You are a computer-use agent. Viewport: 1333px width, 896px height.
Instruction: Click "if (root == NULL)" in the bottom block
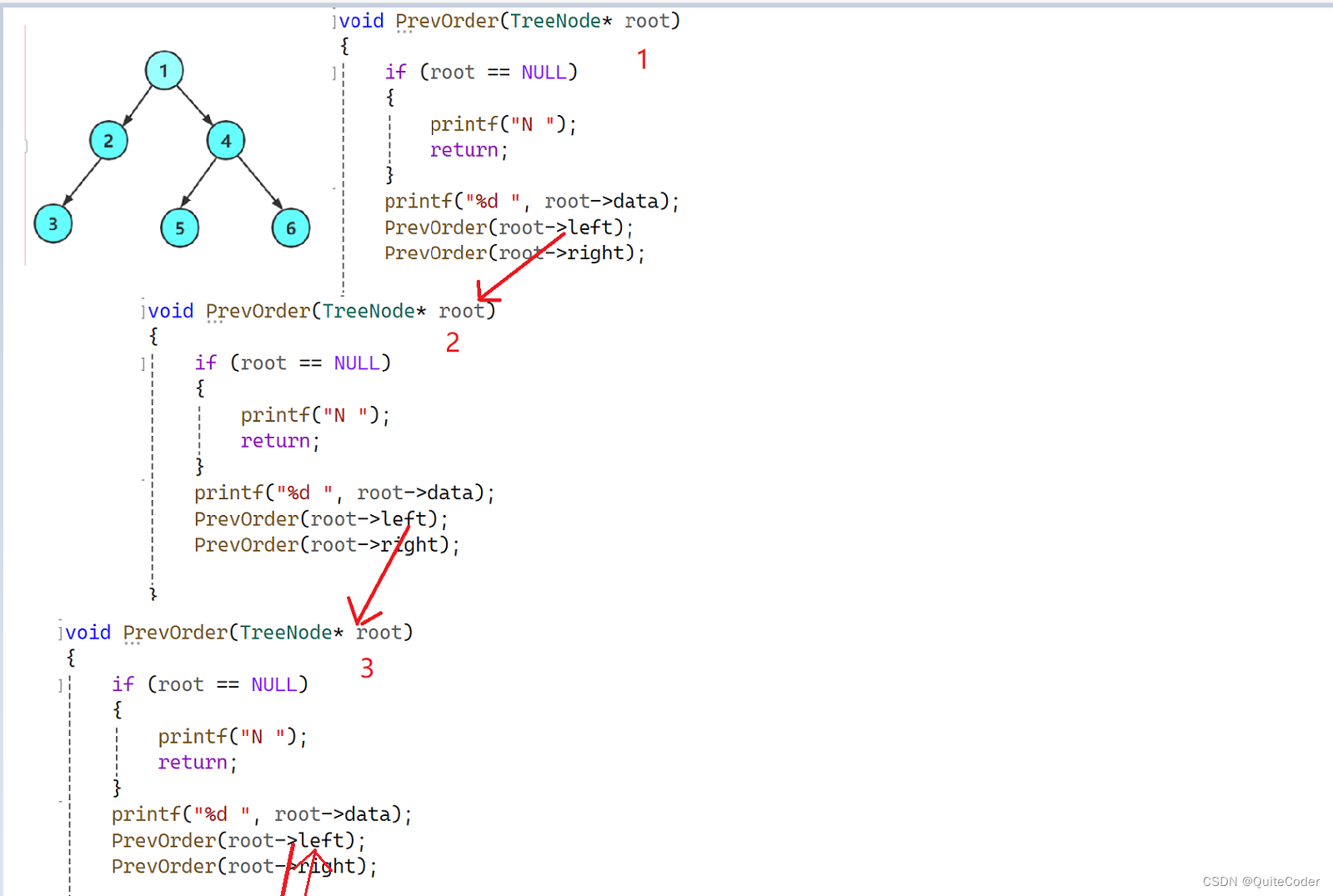coord(210,685)
